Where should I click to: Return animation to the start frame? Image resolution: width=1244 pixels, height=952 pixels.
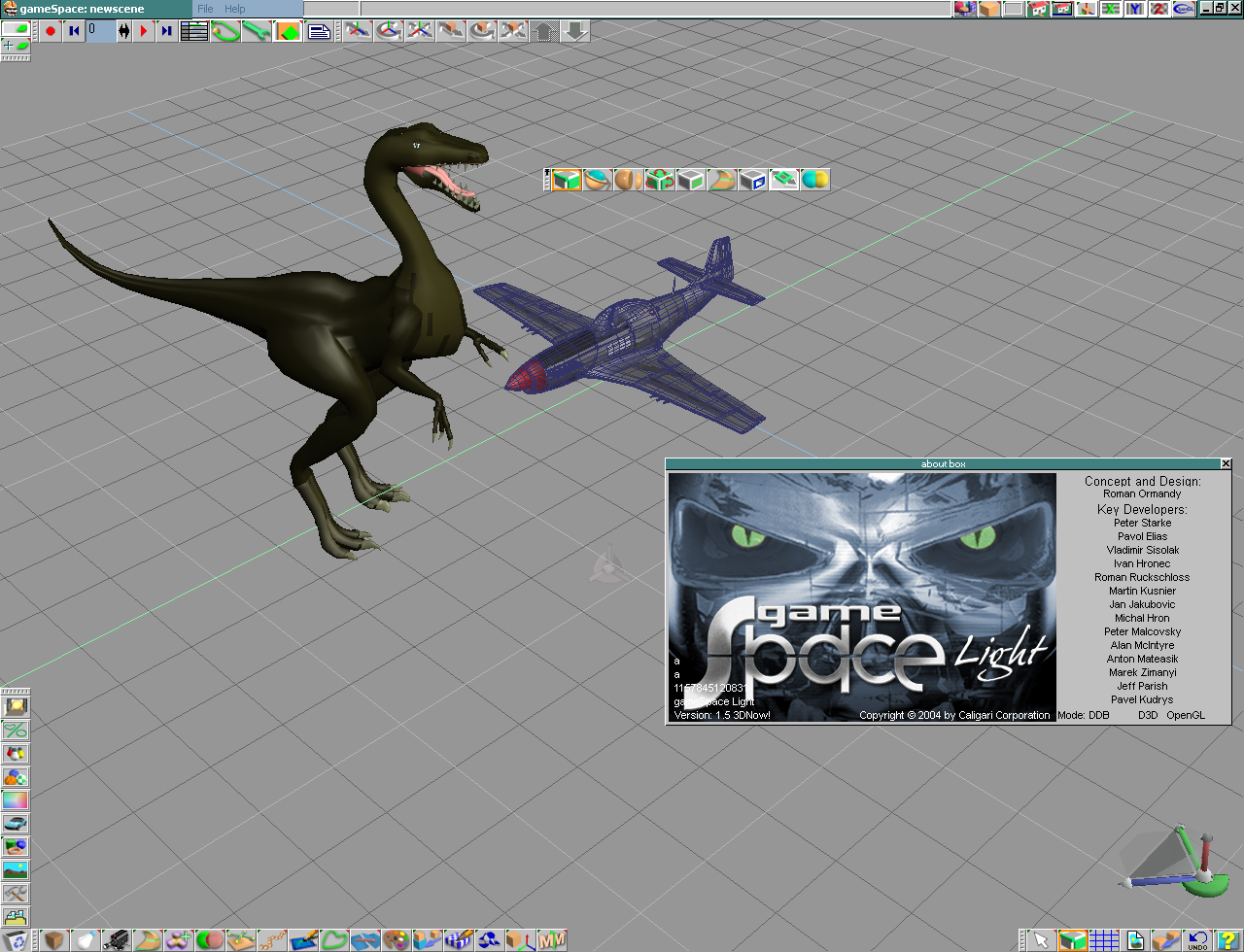pyautogui.click(x=74, y=31)
